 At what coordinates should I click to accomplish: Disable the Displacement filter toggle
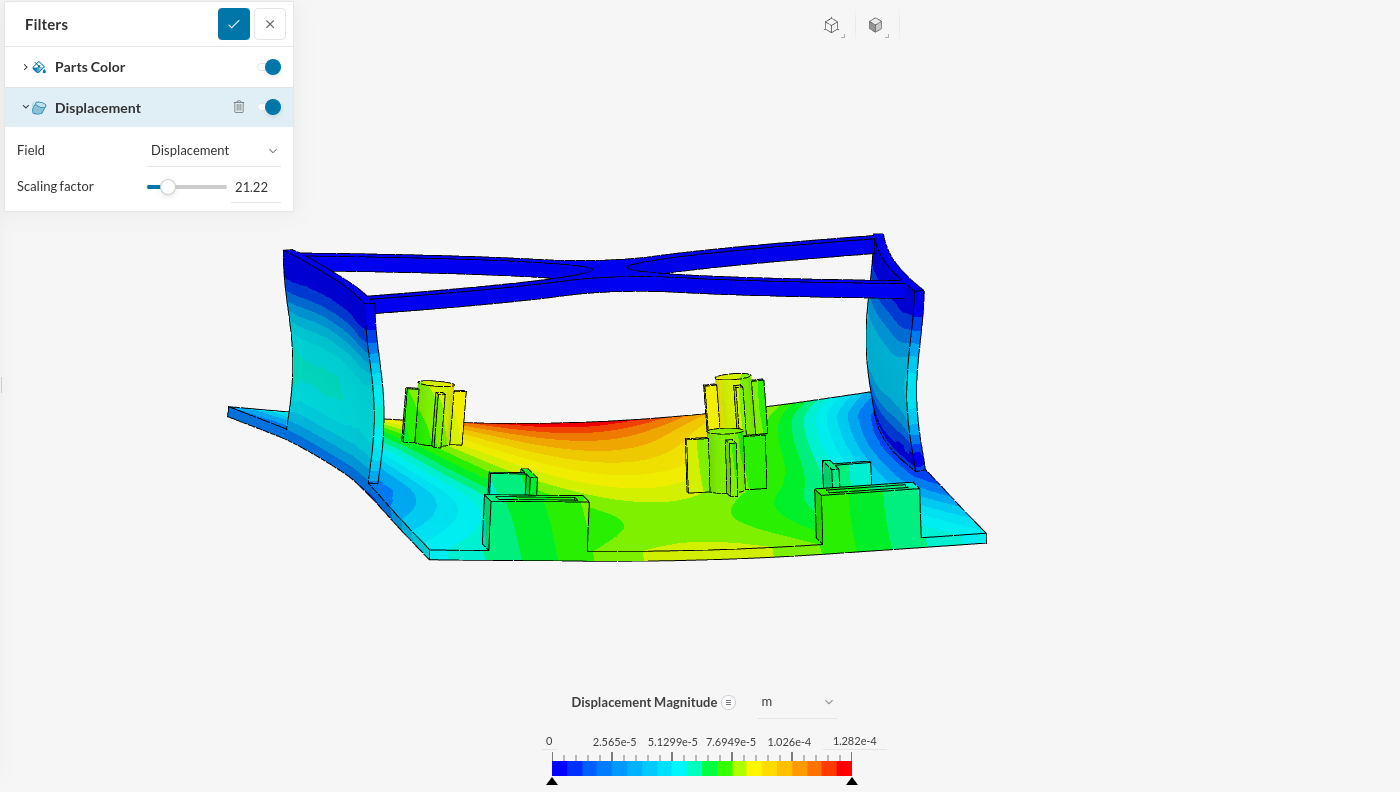(x=269, y=107)
